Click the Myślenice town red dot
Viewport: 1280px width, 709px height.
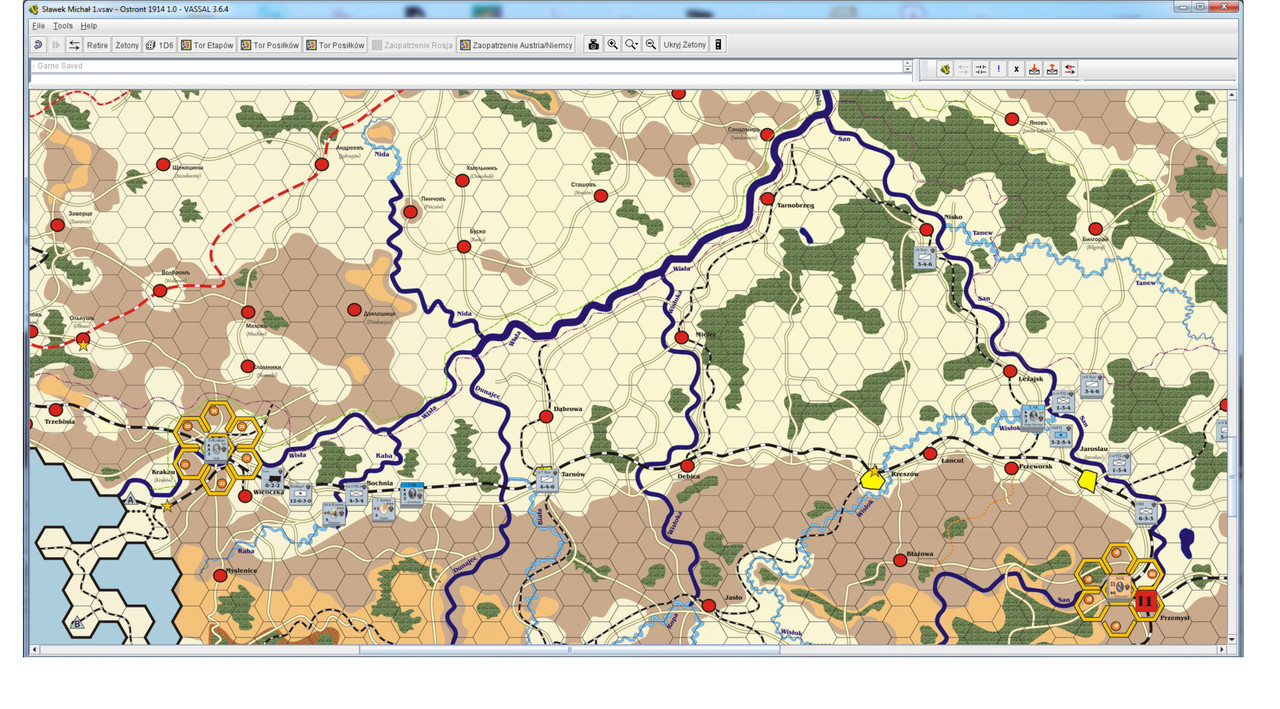click(220, 575)
